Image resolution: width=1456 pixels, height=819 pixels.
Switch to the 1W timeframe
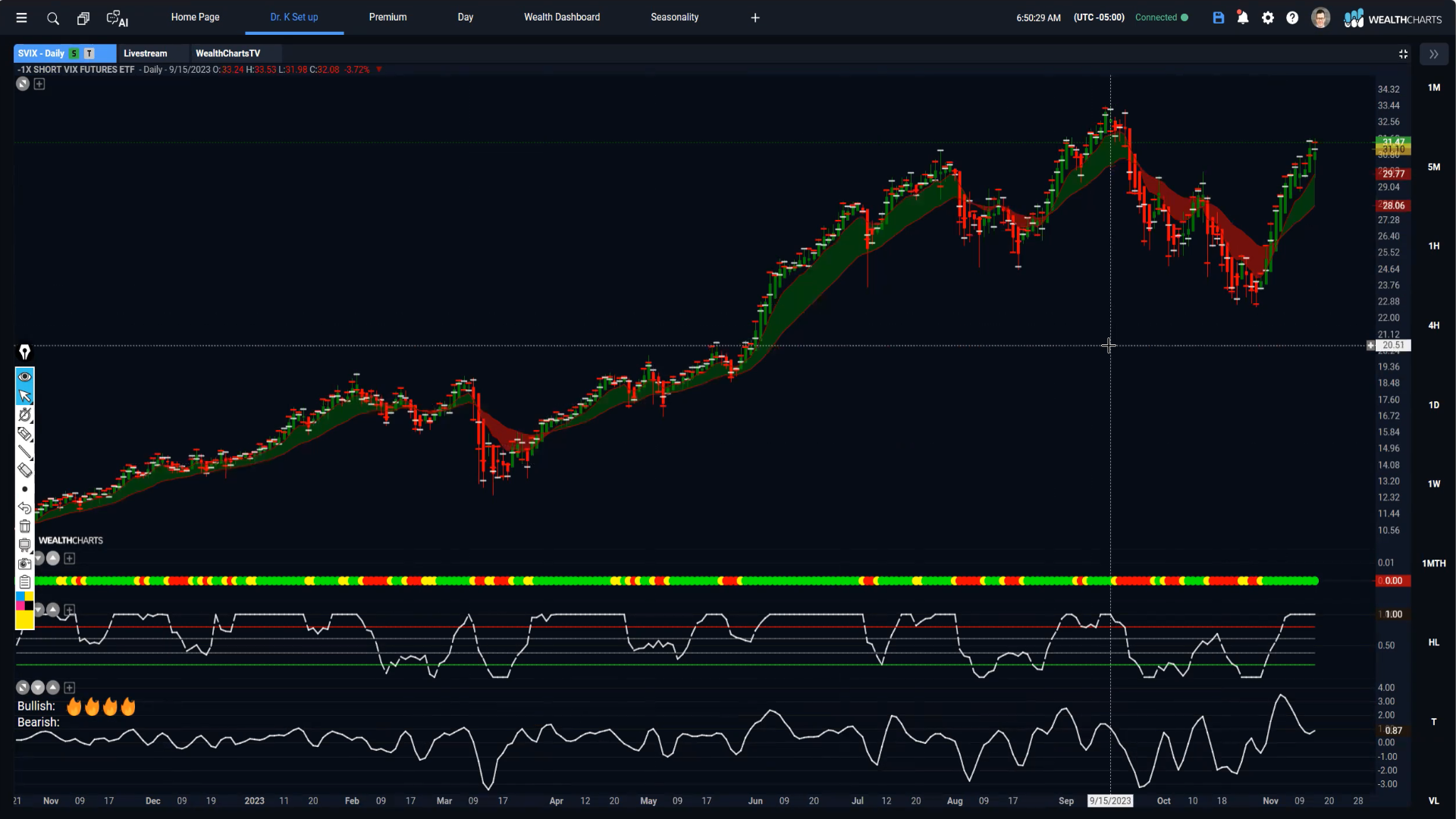pyautogui.click(x=1434, y=484)
